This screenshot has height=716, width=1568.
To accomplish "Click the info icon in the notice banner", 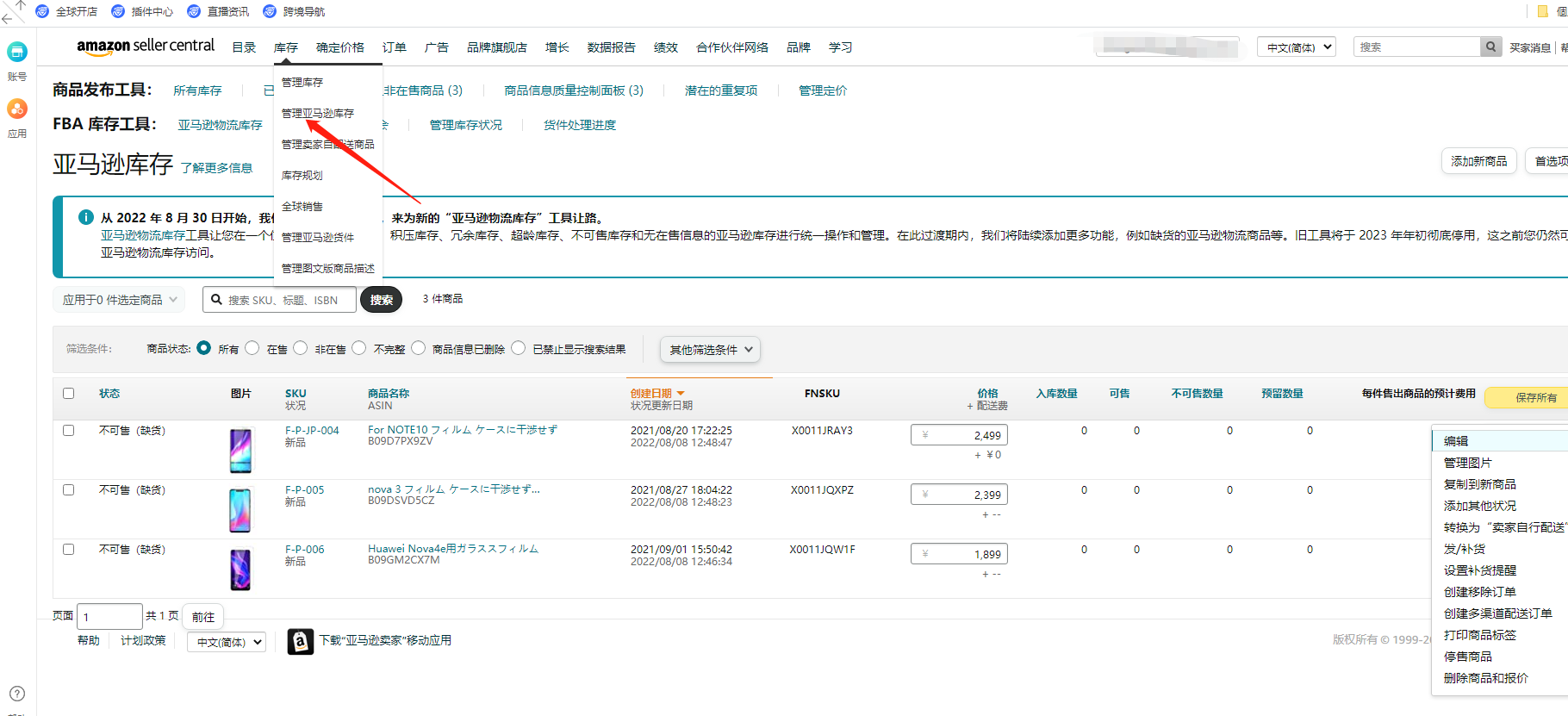I will pos(86,217).
